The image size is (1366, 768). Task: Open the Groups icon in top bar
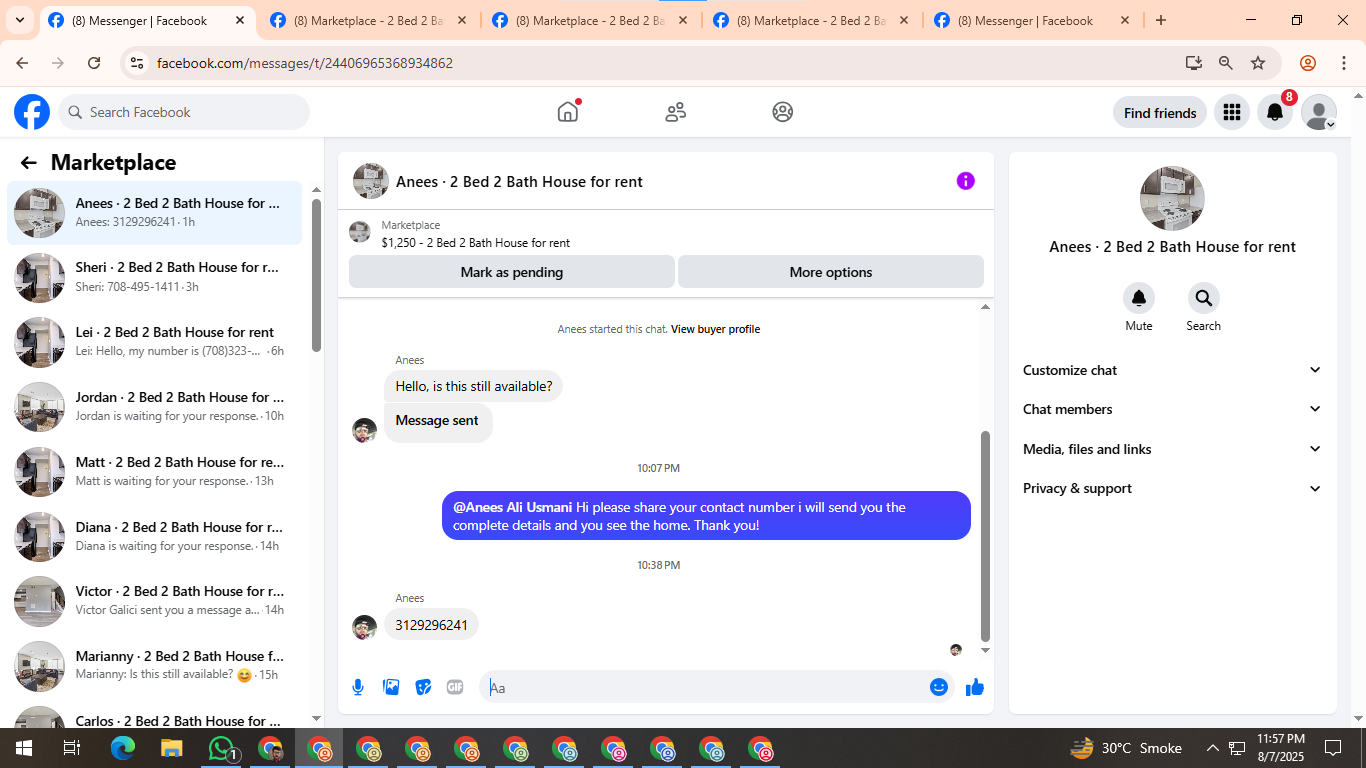point(783,112)
